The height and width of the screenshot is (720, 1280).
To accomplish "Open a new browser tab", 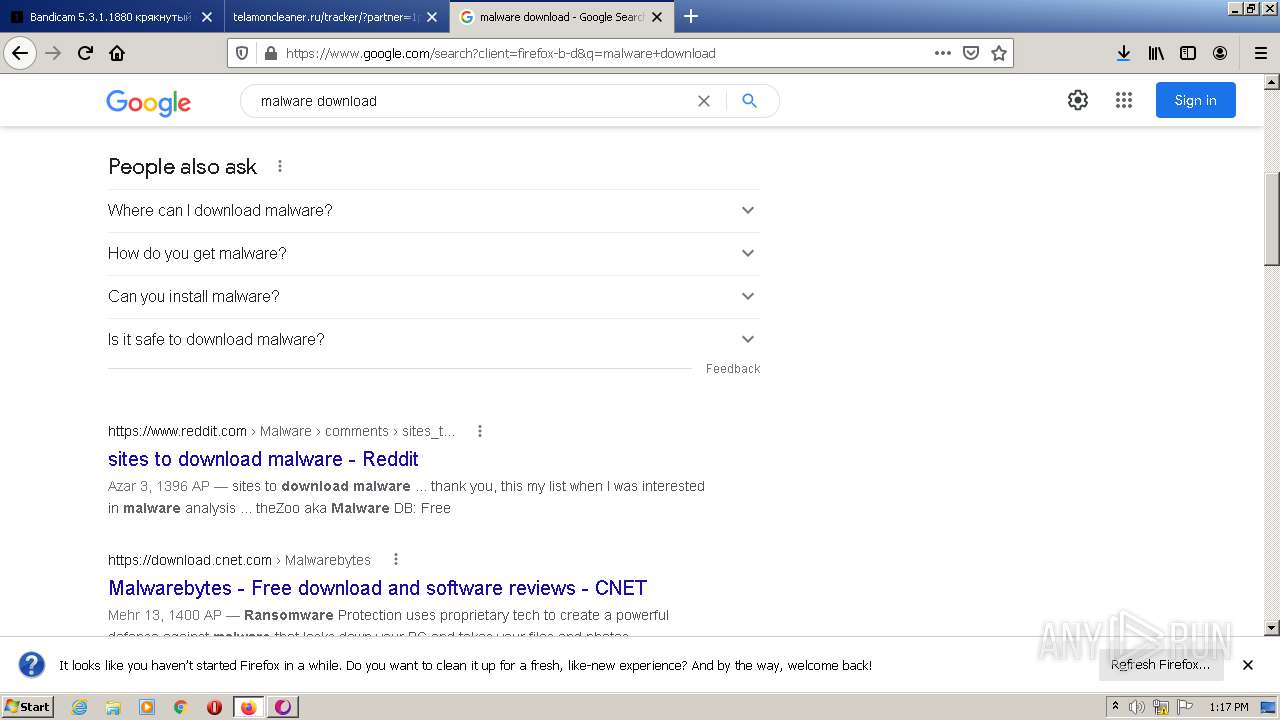I will point(691,16).
